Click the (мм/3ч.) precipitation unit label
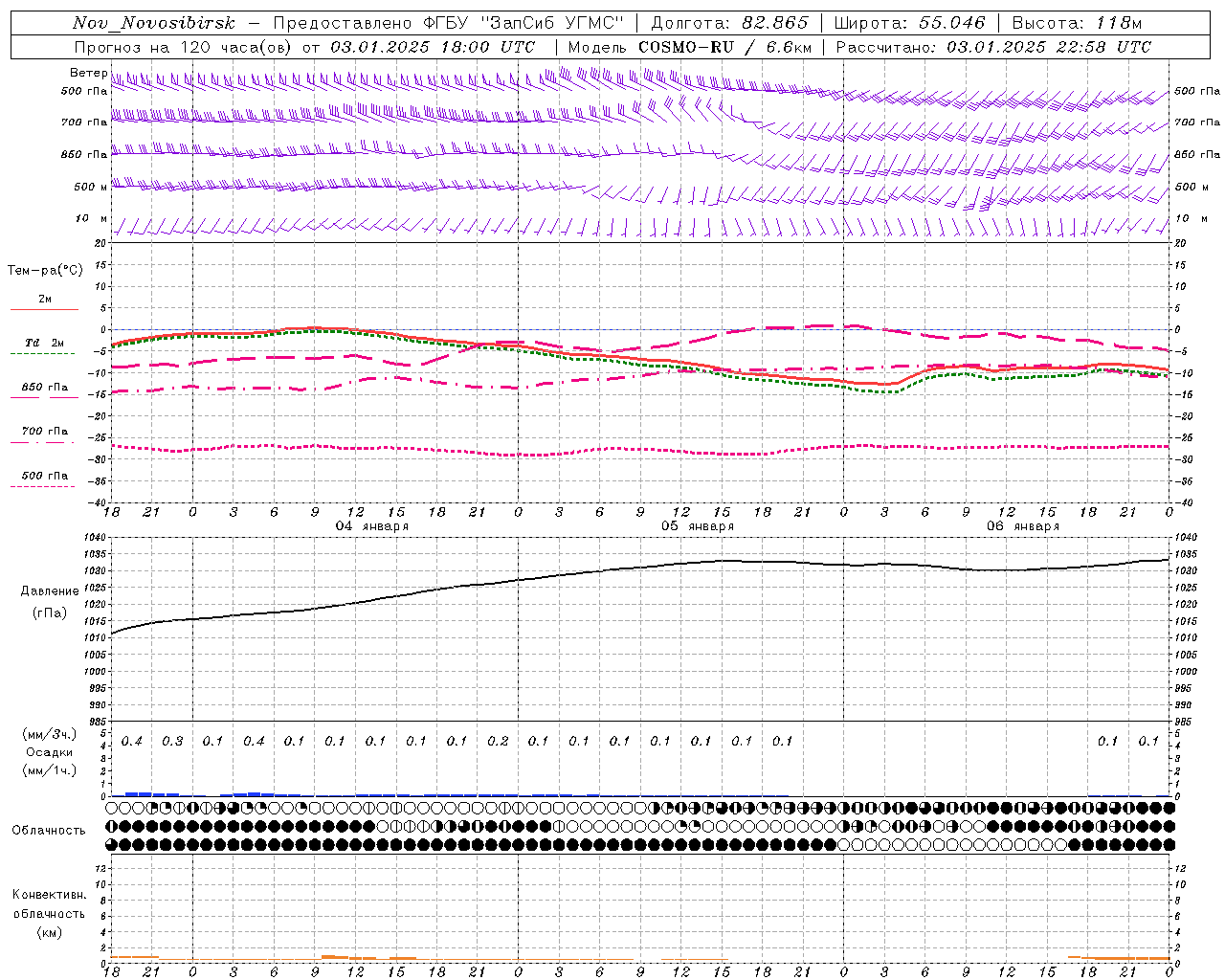The image size is (1225, 980). click(50, 734)
